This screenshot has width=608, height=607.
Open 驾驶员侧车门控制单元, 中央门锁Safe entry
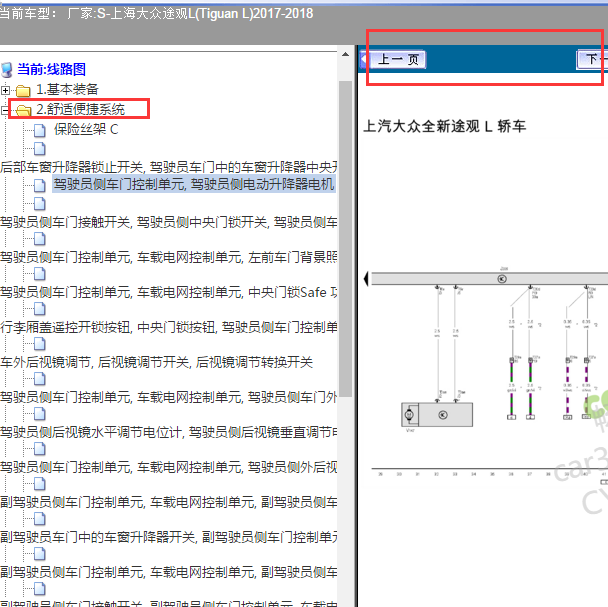169,292
